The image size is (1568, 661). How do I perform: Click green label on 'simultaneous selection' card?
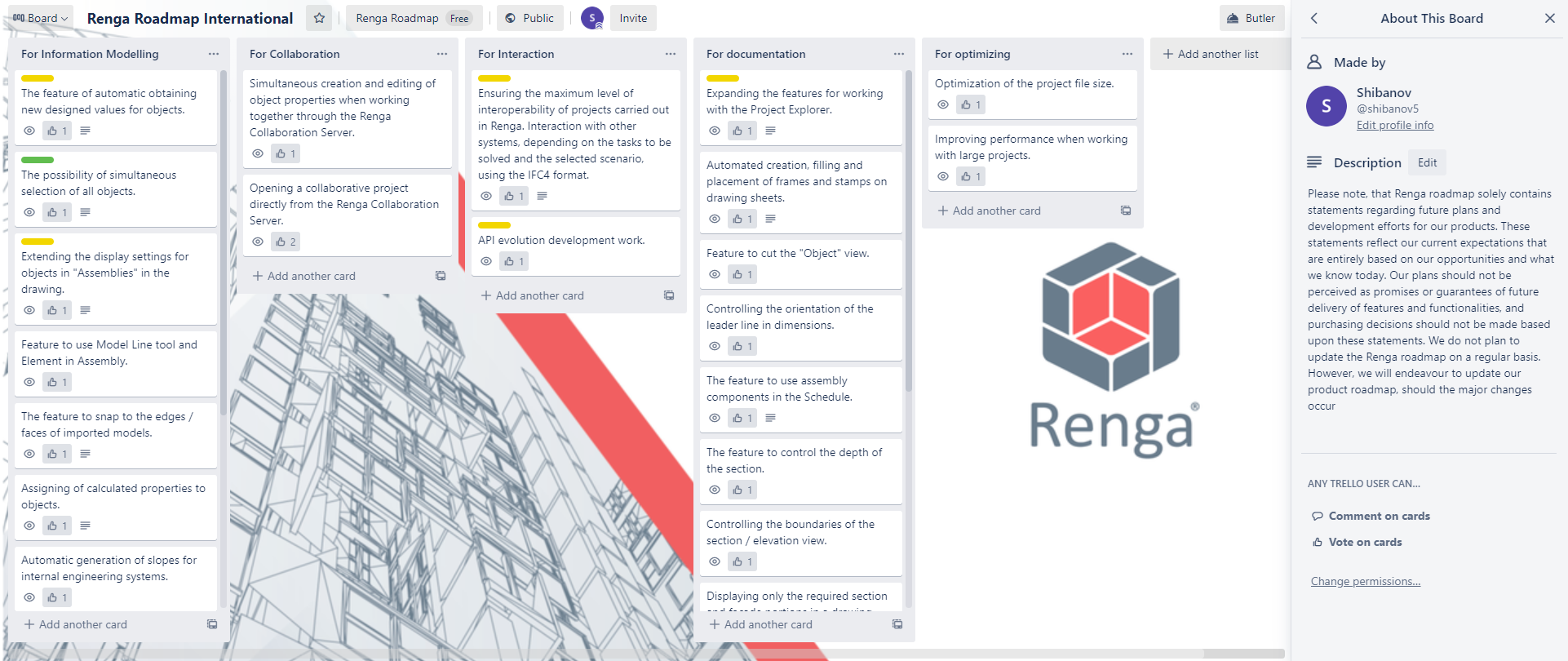pyautogui.click(x=38, y=160)
